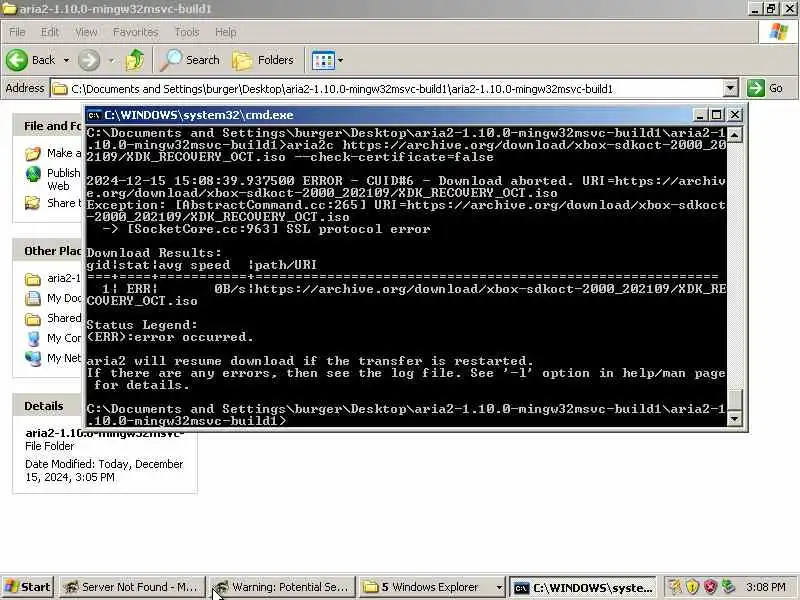The image size is (800, 600).
Task: Expand Windows Explorer taskbar group arrow
Action: (x=499, y=587)
